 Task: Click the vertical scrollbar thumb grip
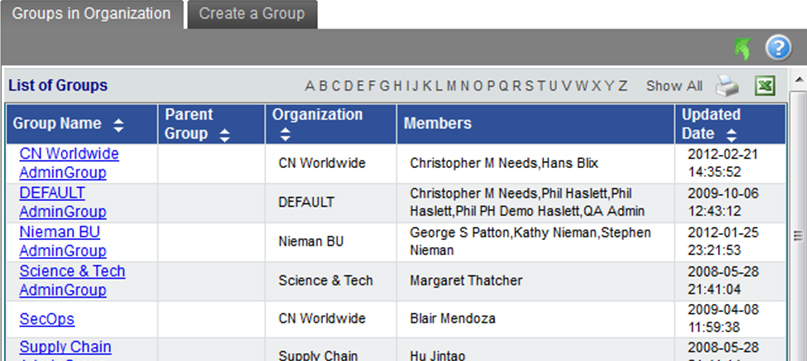798,236
